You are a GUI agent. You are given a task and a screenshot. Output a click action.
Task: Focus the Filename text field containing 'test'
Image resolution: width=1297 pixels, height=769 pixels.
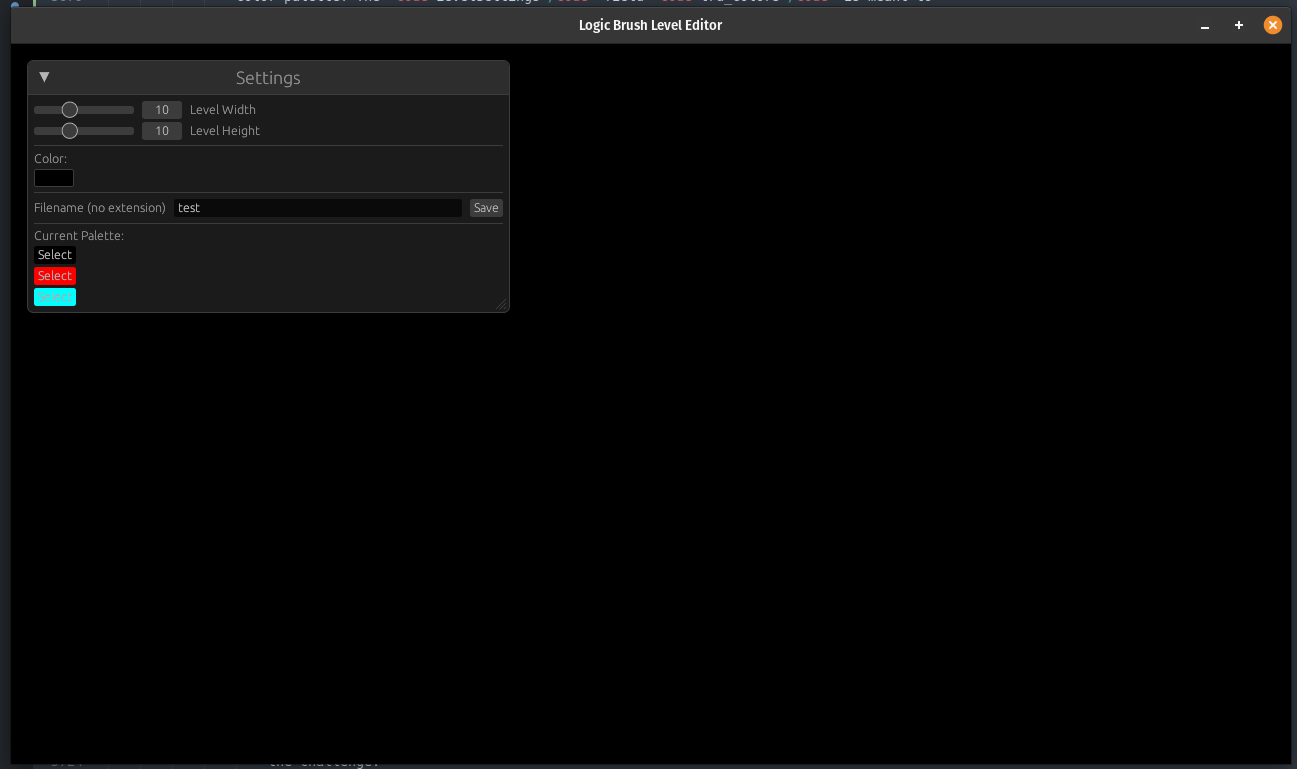(317, 208)
